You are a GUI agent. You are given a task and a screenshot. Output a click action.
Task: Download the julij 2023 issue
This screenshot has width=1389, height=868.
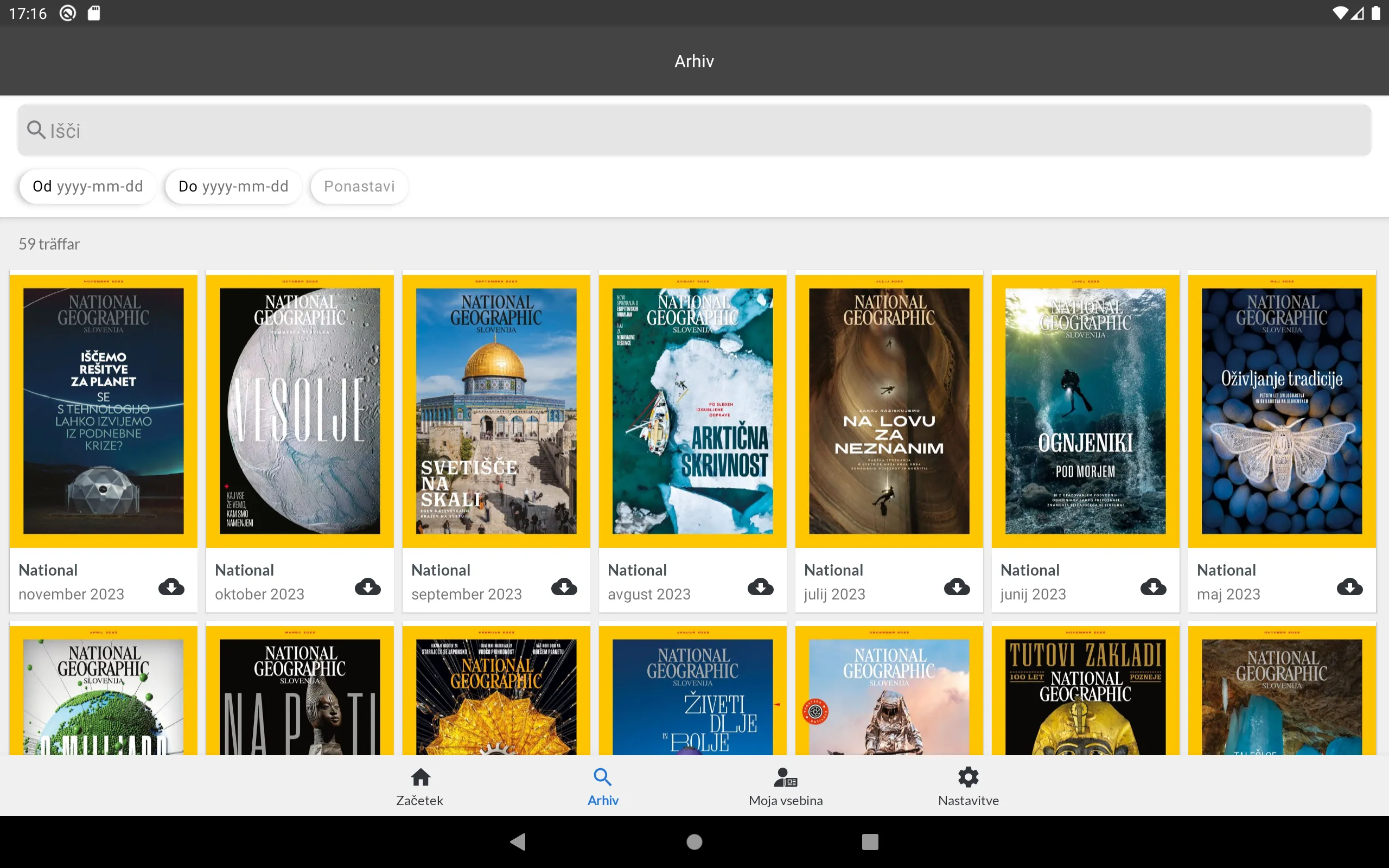(957, 586)
